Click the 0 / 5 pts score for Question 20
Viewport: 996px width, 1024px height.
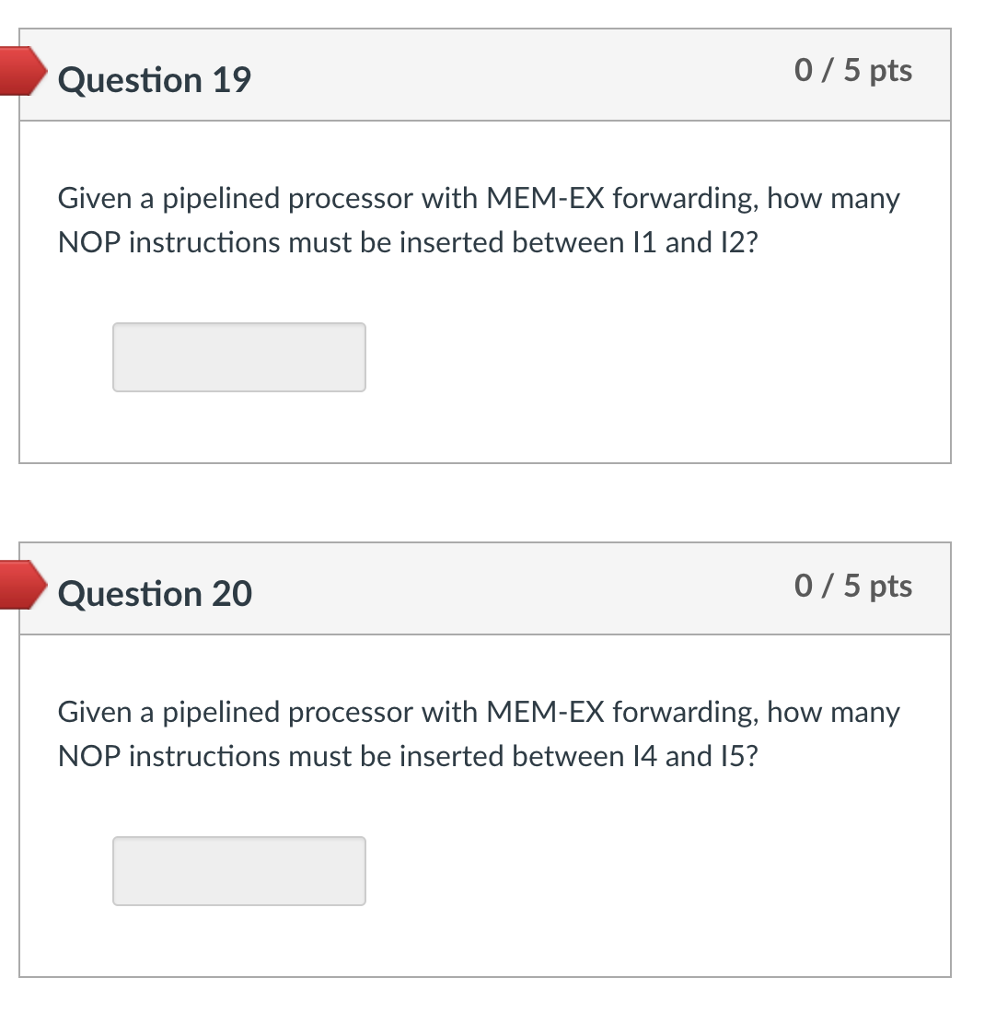click(853, 585)
